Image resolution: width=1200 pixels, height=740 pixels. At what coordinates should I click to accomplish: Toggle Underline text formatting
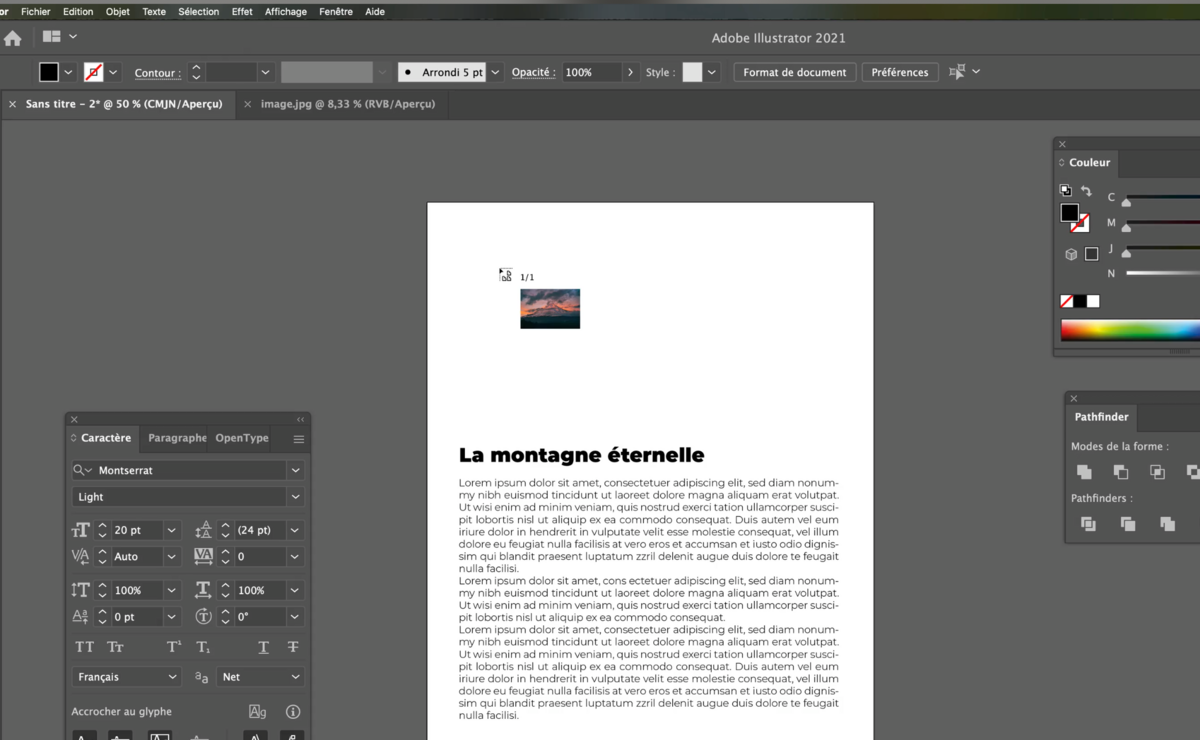(x=263, y=647)
